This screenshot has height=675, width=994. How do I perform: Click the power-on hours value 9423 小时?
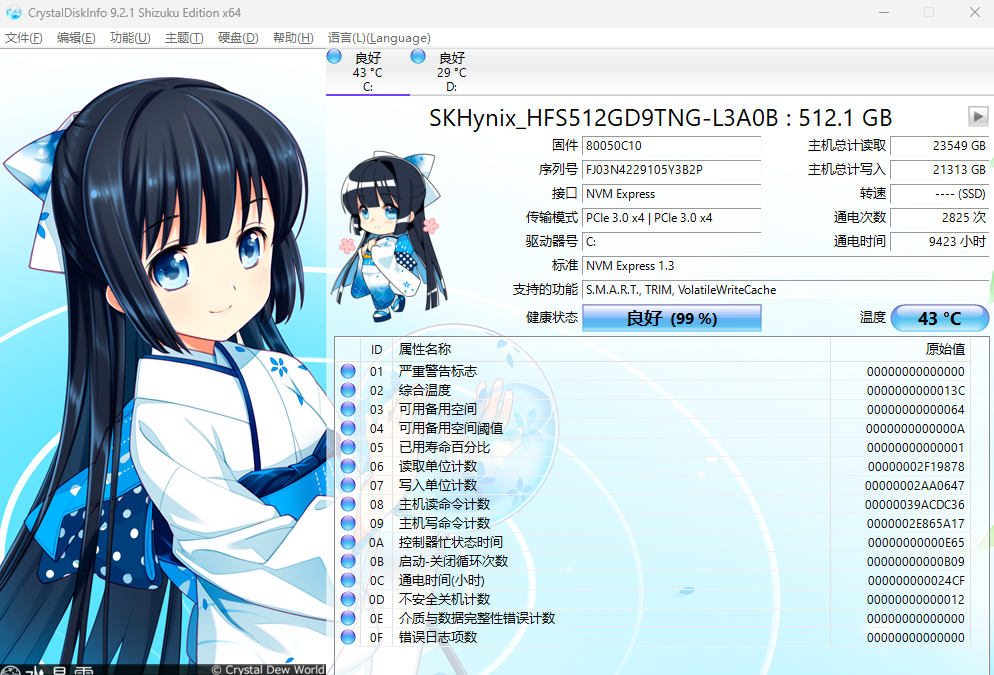[x=939, y=242]
